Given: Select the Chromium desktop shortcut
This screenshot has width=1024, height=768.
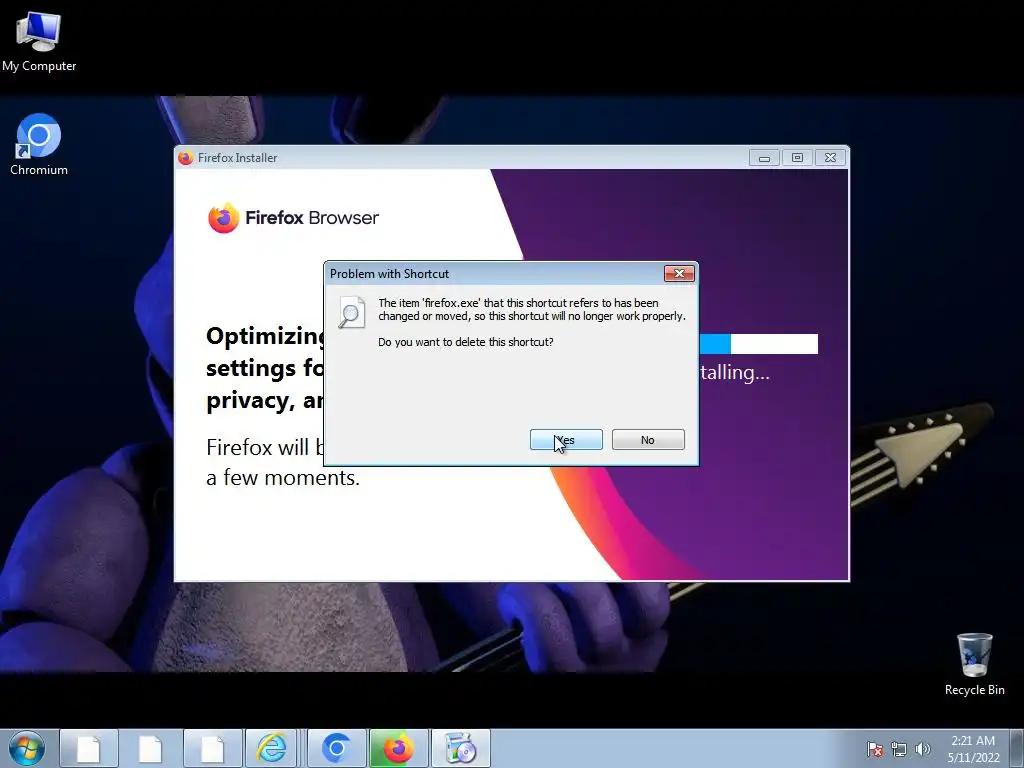Looking at the screenshot, I should (39, 145).
